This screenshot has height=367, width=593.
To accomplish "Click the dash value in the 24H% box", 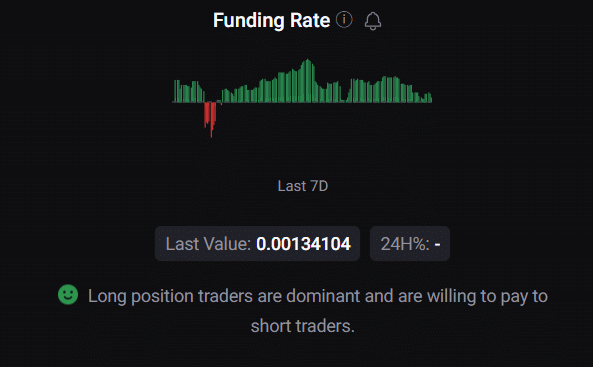I will [437, 244].
